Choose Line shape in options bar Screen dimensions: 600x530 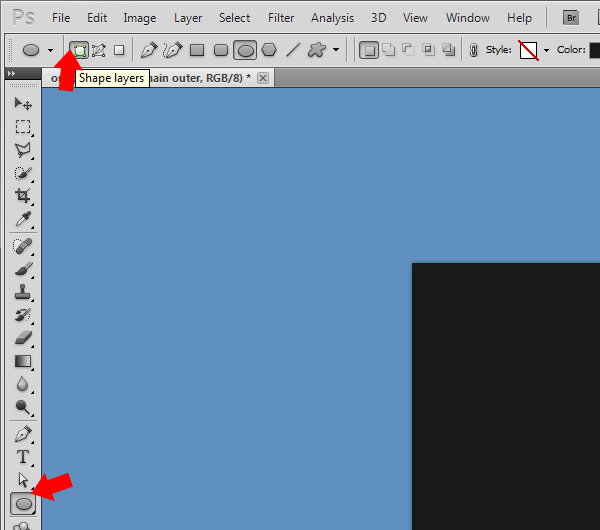pyautogui.click(x=293, y=50)
